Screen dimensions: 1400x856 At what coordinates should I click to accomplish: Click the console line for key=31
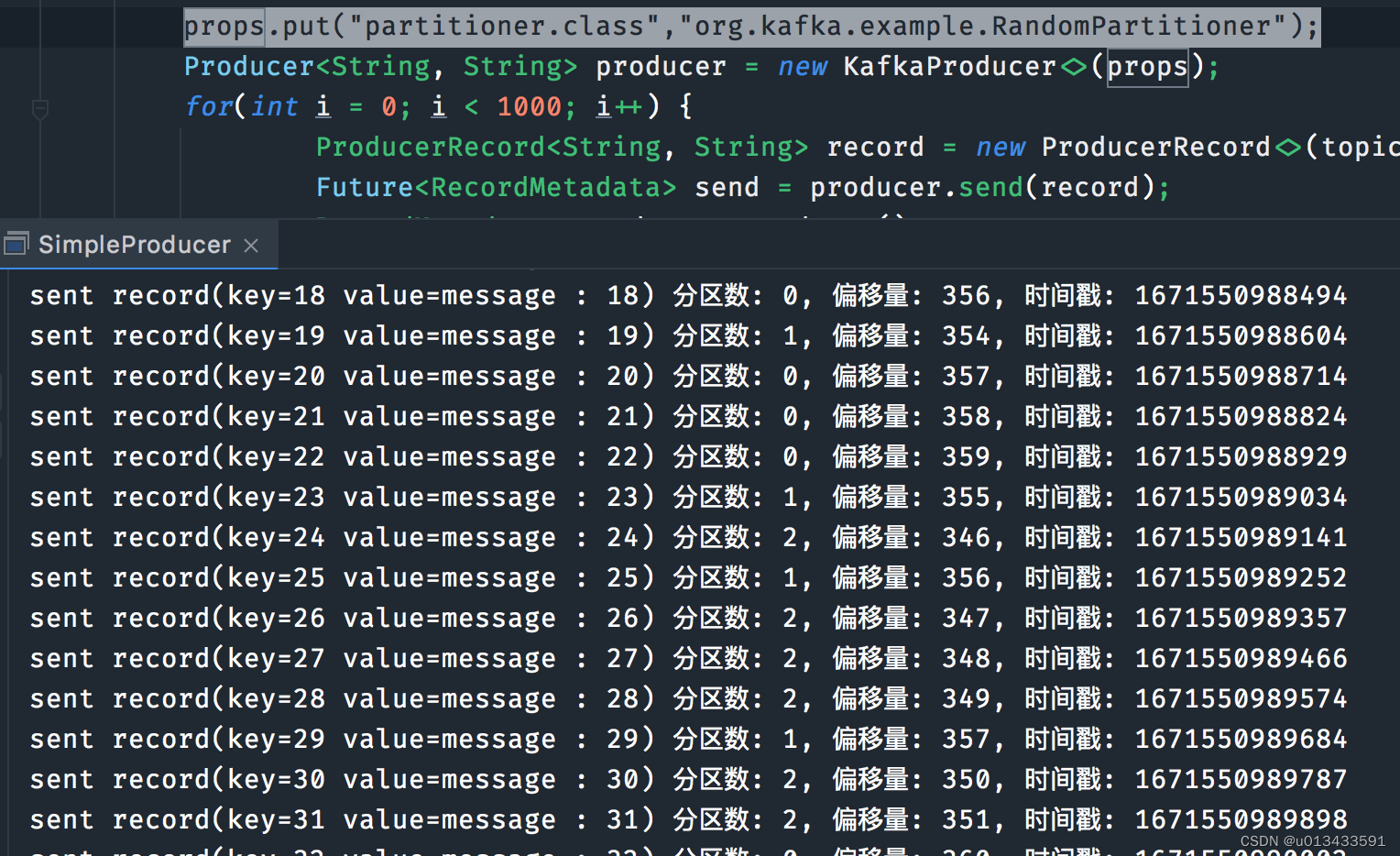tap(688, 819)
